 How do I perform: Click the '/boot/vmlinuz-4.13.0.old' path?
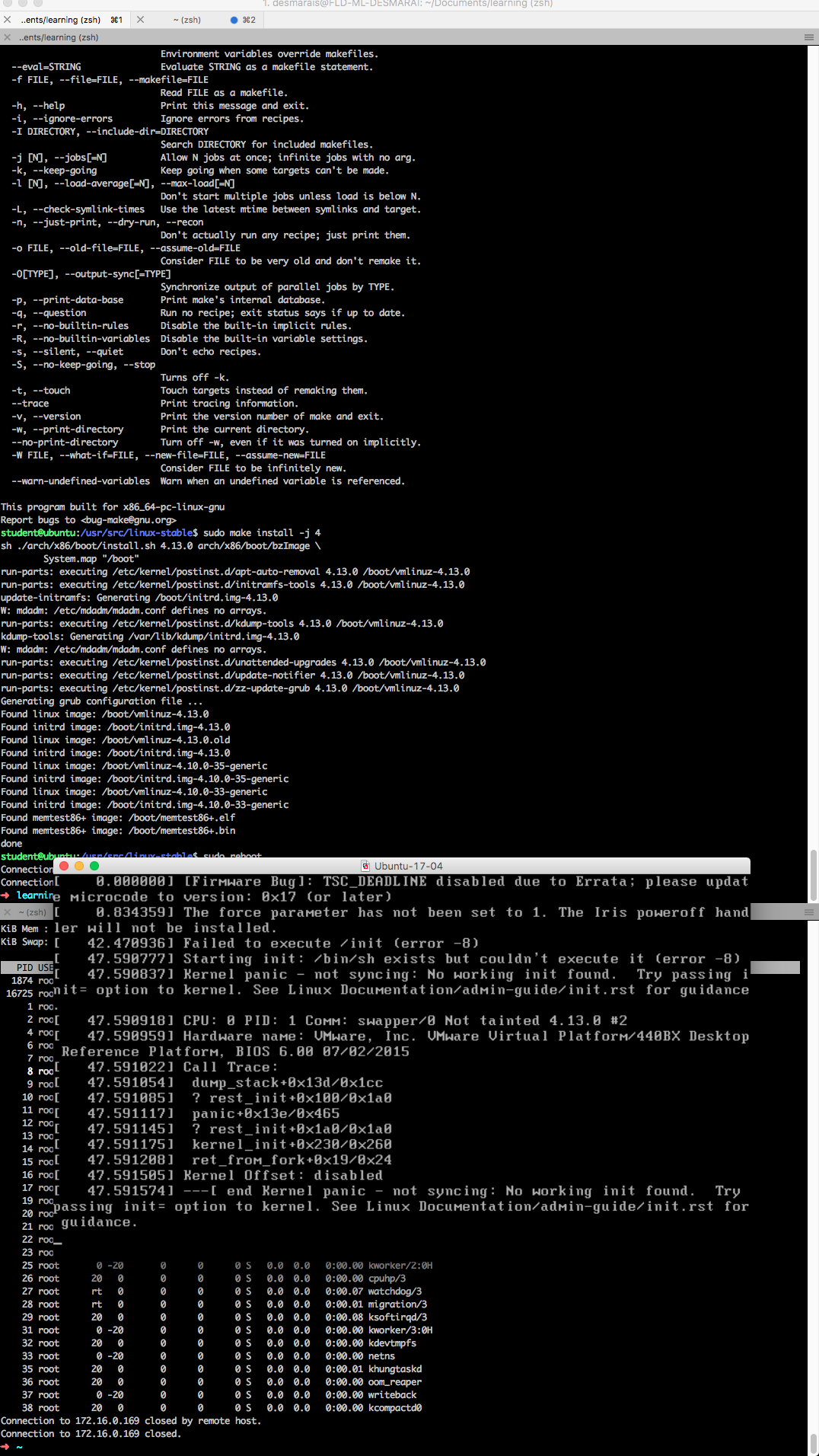[166, 740]
